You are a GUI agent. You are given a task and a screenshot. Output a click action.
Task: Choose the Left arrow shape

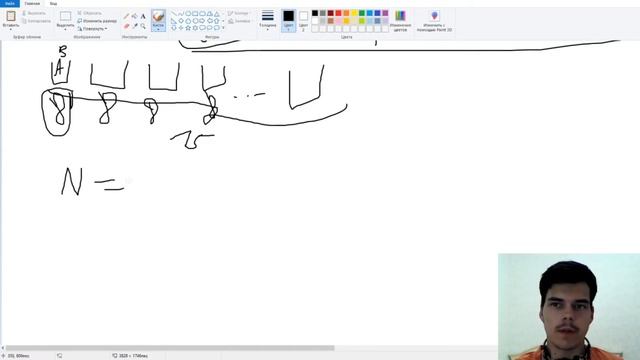[210, 21]
